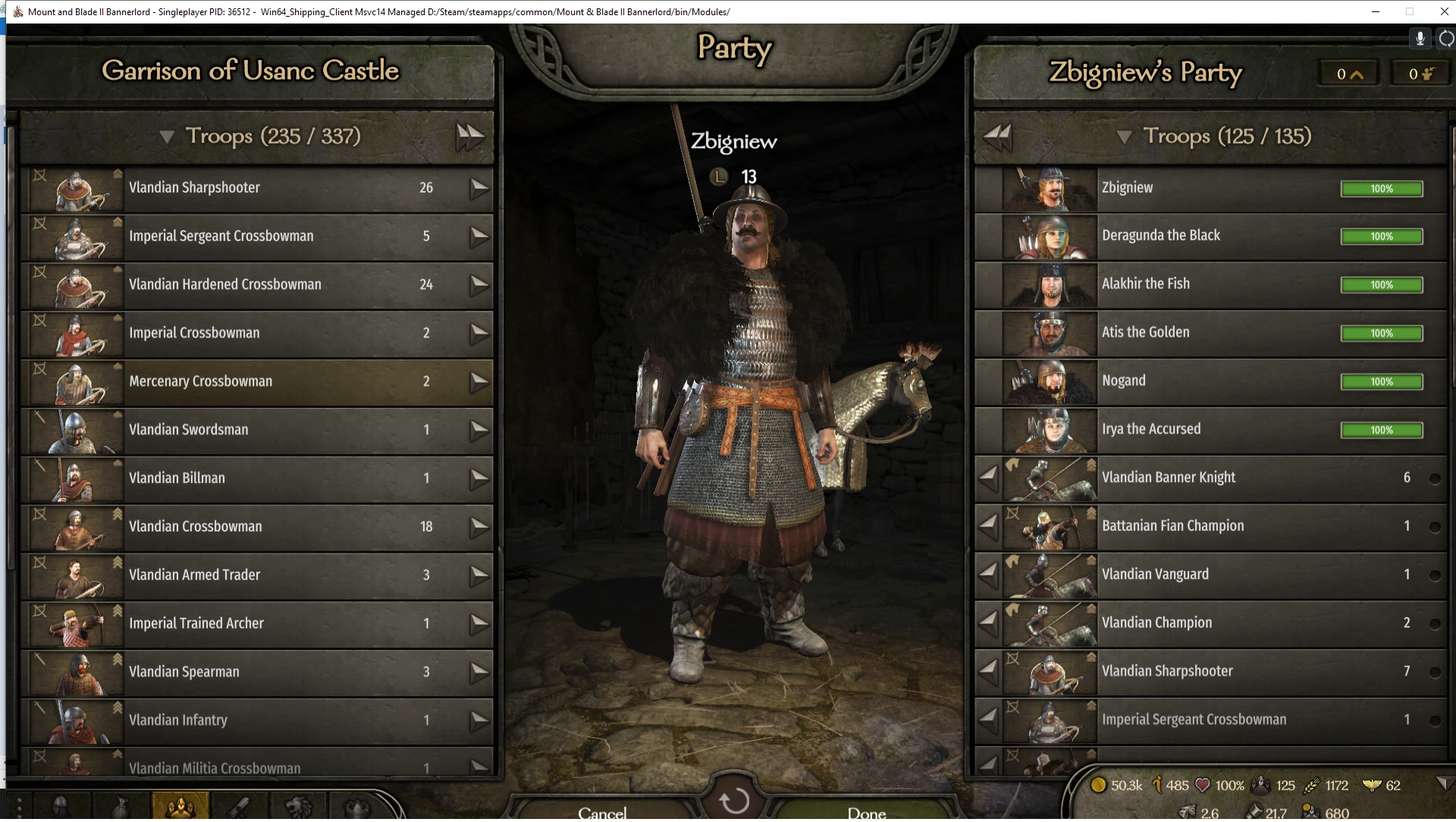Move Vlandian Sharpshooter from garrison to party
Image resolution: width=1456 pixels, height=822 pixels.
coord(479,188)
